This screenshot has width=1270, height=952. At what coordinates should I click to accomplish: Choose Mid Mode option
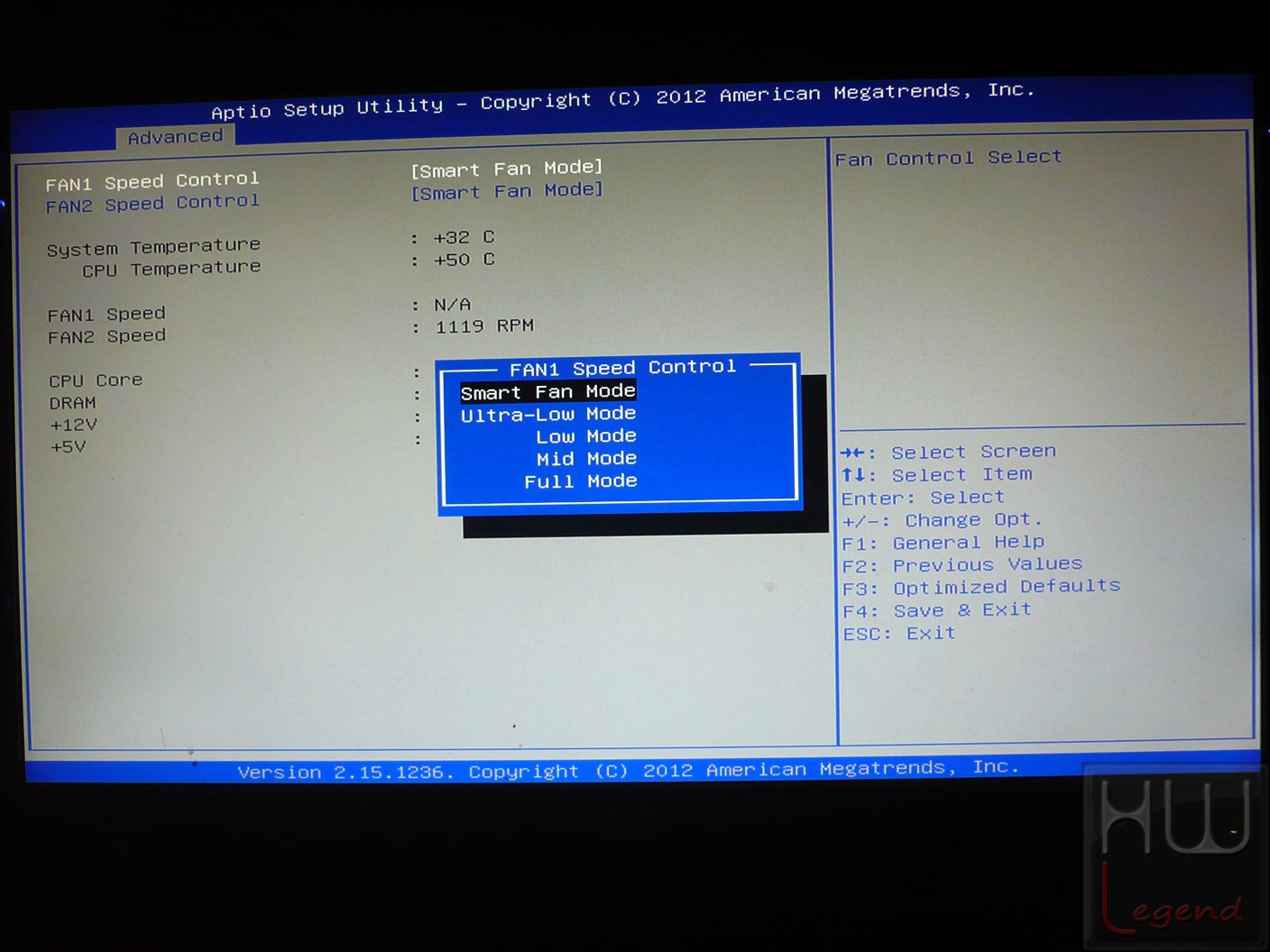(587, 459)
